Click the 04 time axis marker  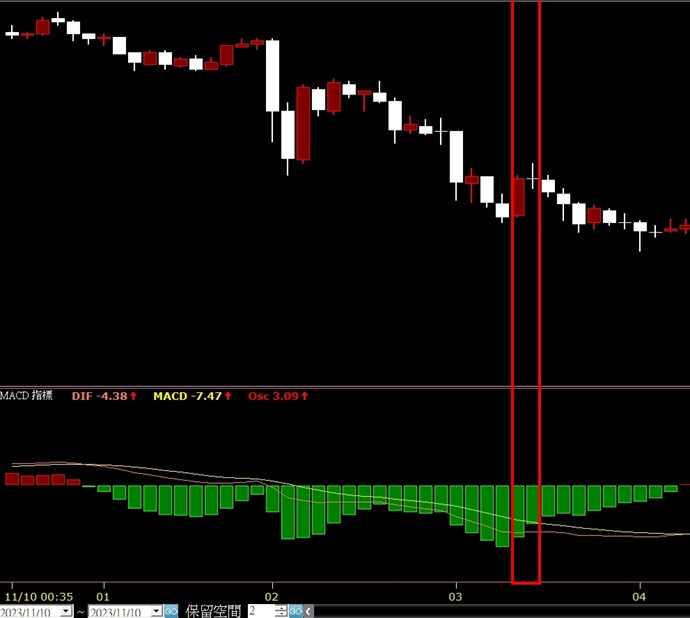640,595
